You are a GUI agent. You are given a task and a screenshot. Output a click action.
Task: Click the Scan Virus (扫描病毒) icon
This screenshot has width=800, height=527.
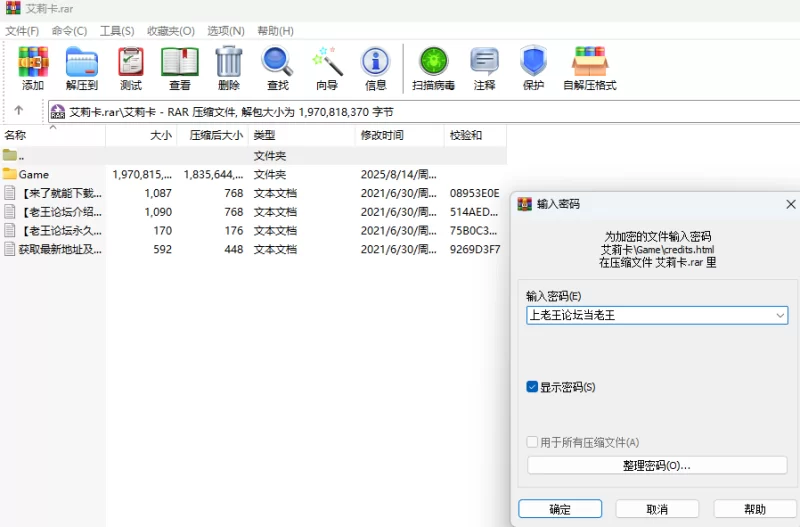pyautogui.click(x=434, y=62)
